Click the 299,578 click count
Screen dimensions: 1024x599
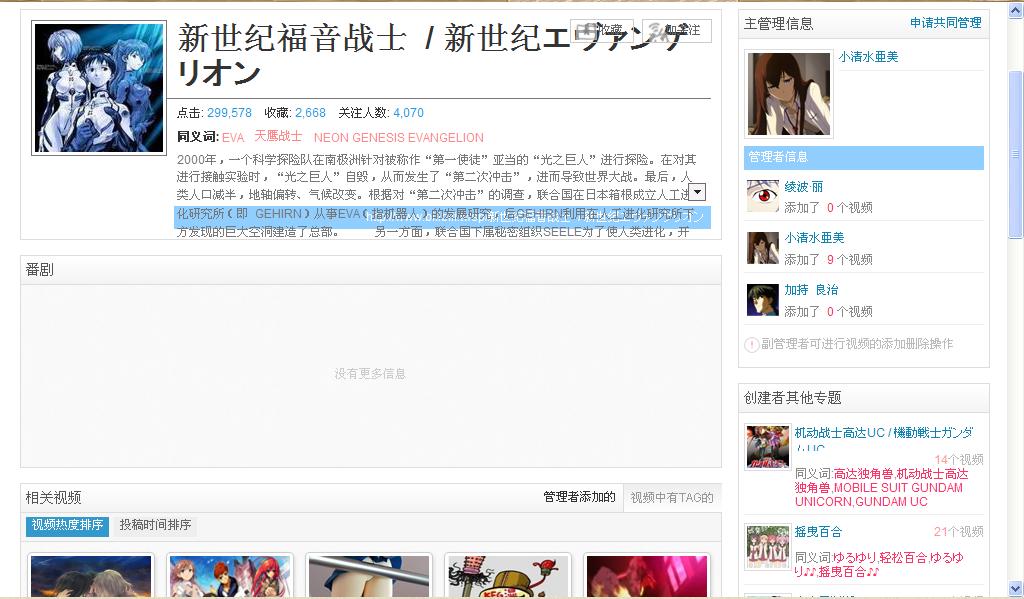[x=229, y=113]
